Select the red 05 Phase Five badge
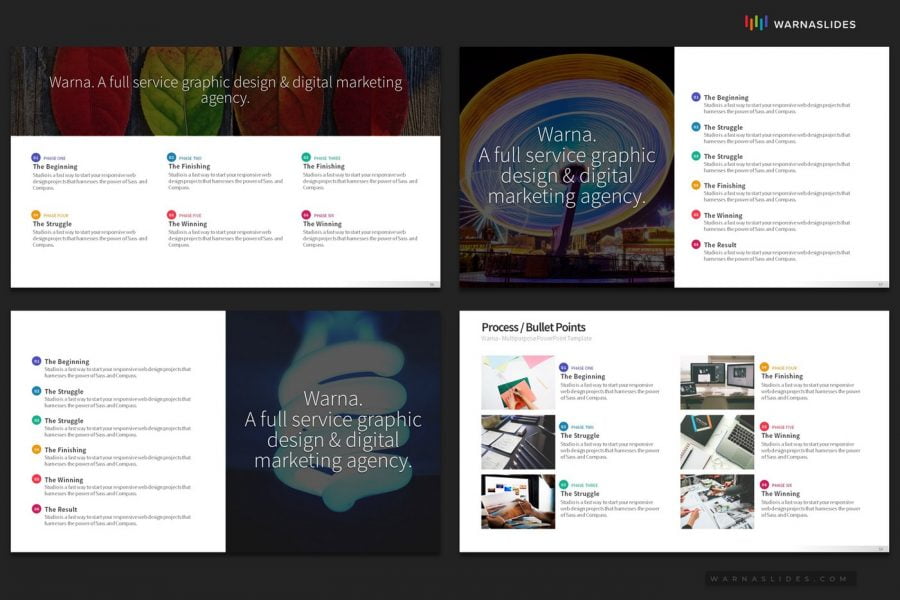 (x=171, y=214)
